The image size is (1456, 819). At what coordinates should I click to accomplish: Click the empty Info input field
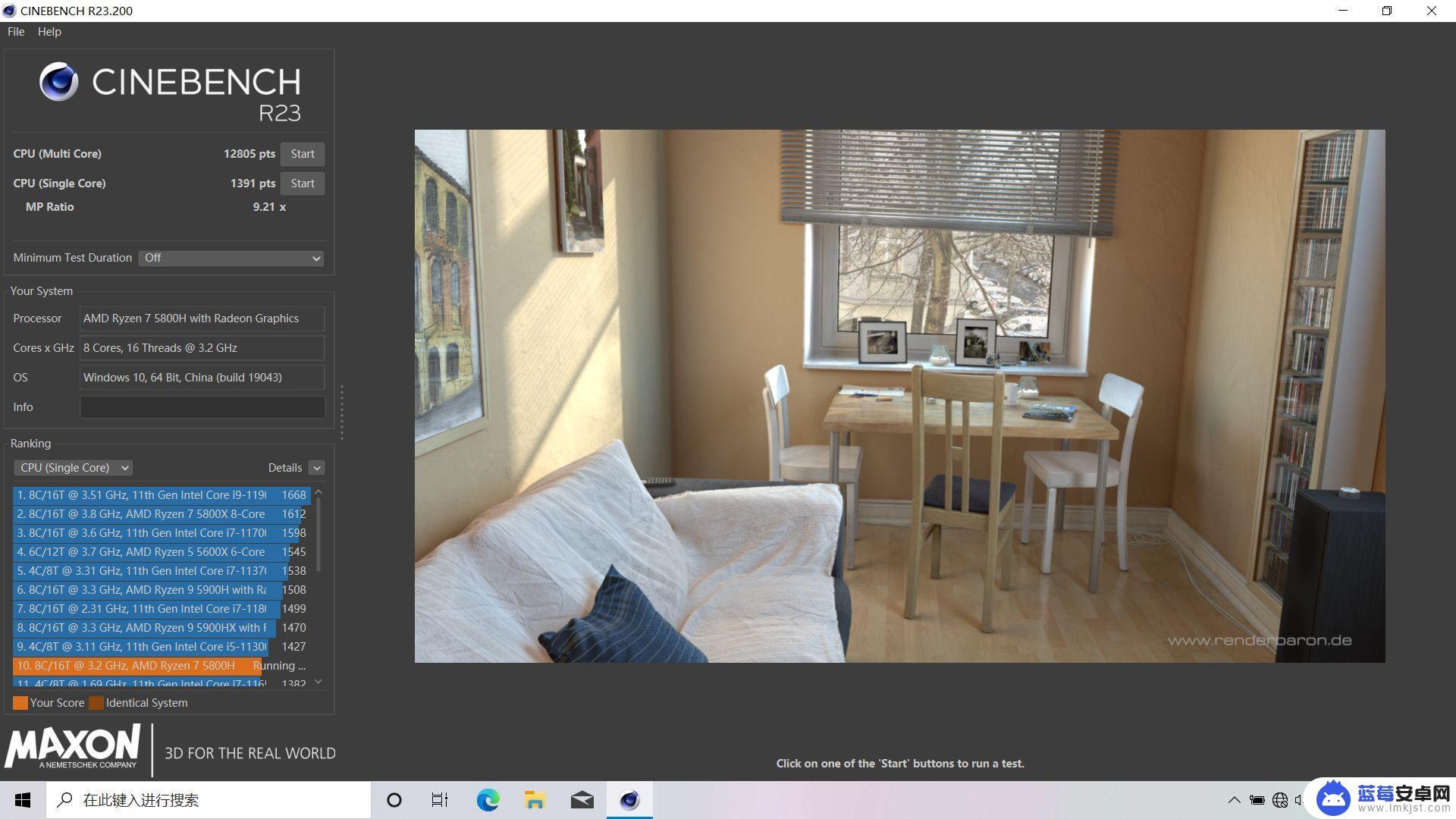point(202,407)
